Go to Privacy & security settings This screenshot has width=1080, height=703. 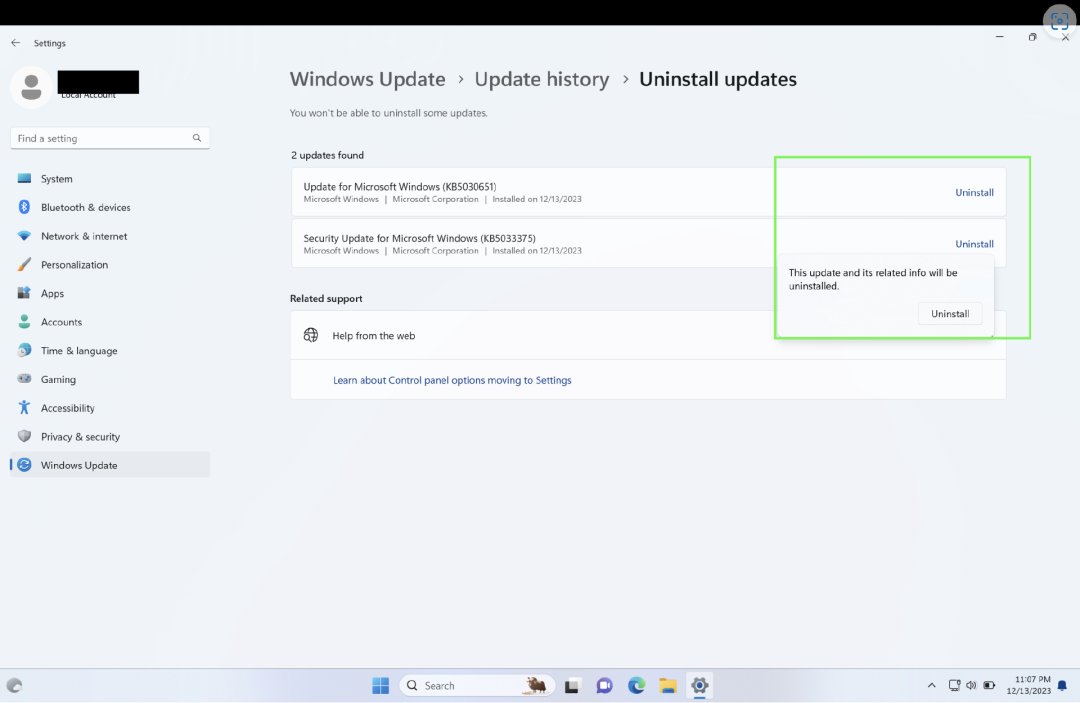coord(110,437)
